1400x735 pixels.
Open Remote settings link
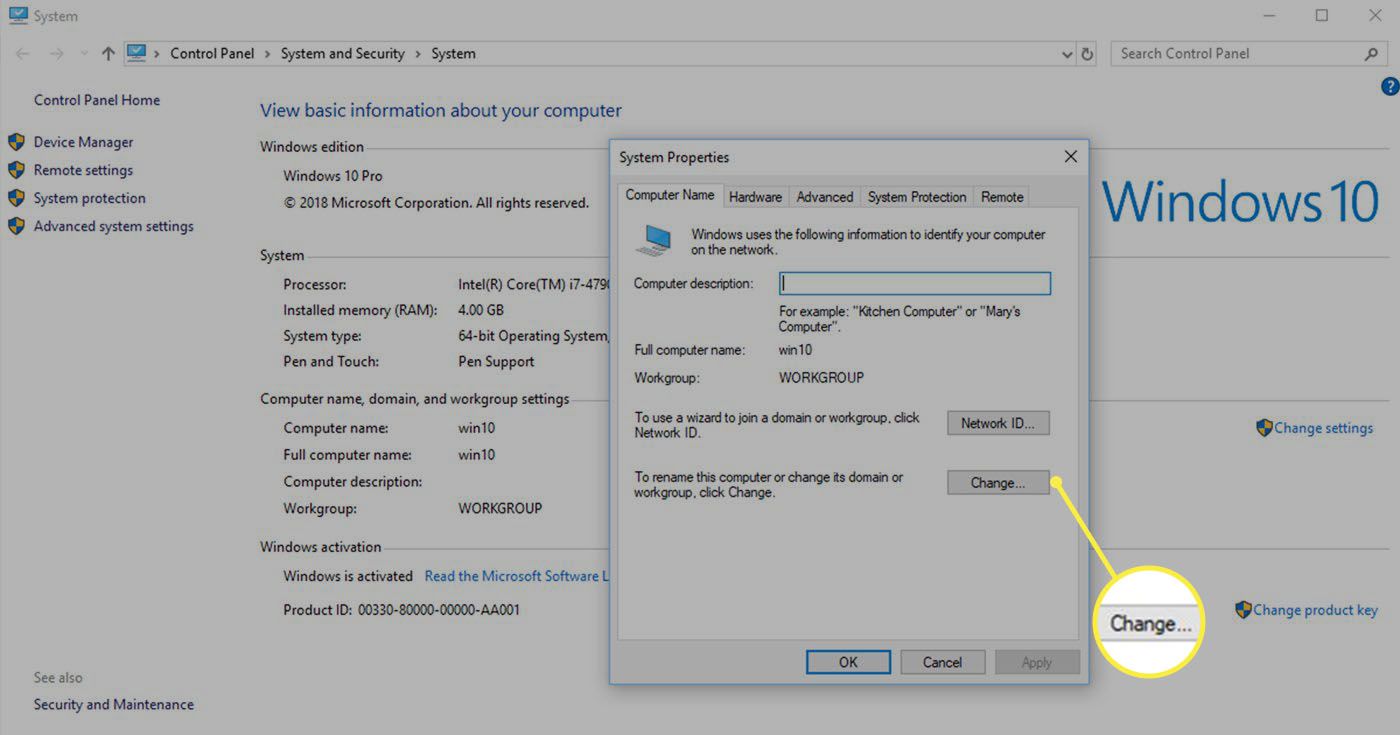tap(83, 170)
